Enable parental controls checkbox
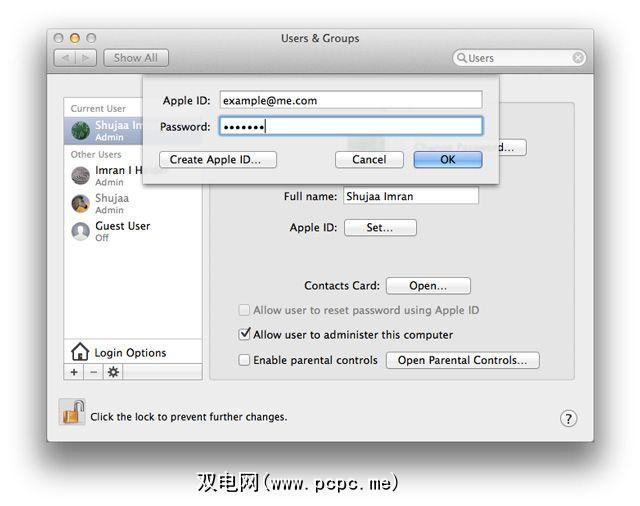640x506 pixels. 244,360
